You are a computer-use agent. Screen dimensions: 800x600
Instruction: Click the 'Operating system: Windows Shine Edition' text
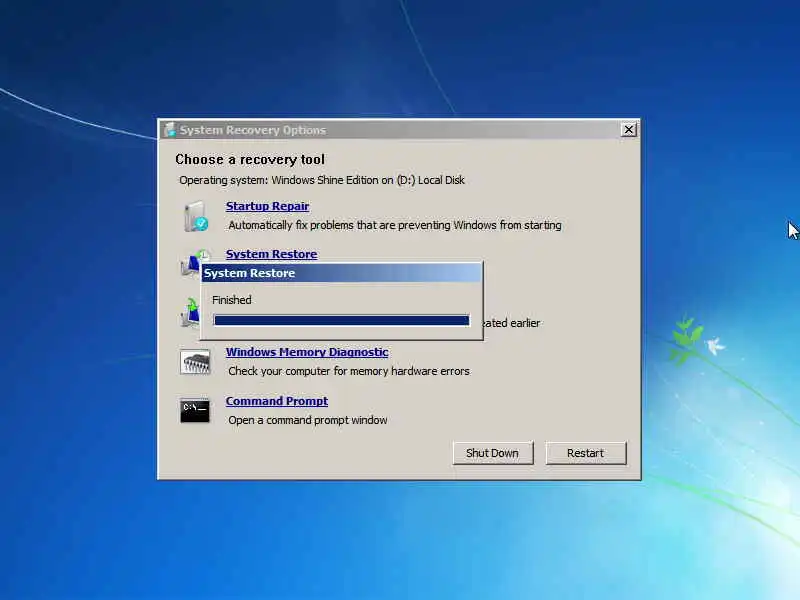[x=322, y=180]
